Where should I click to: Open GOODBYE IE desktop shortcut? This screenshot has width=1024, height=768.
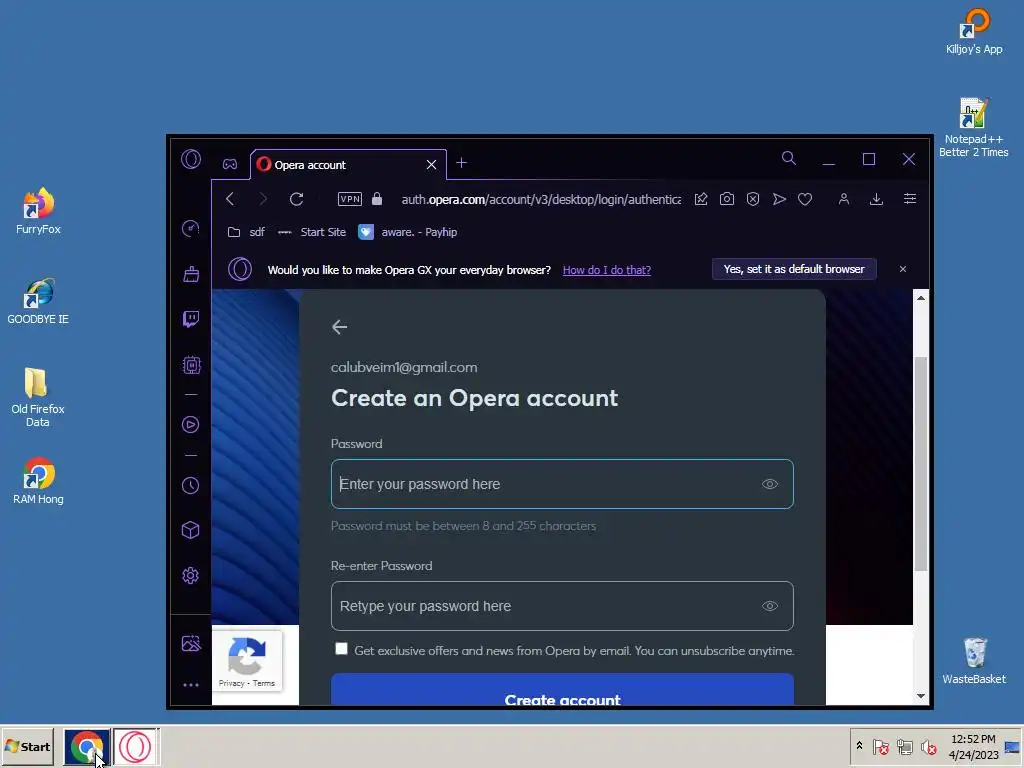pyautogui.click(x=38, y=301)
